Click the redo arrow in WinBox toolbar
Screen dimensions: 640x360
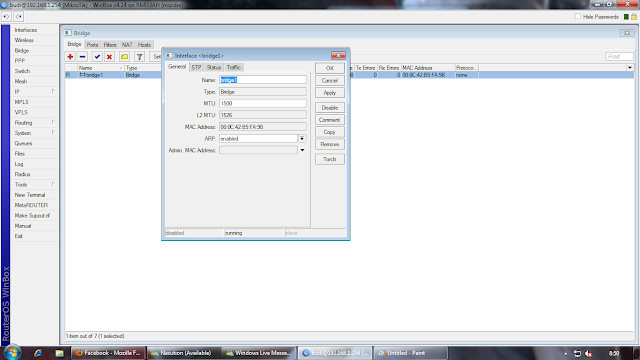point(19,17)
